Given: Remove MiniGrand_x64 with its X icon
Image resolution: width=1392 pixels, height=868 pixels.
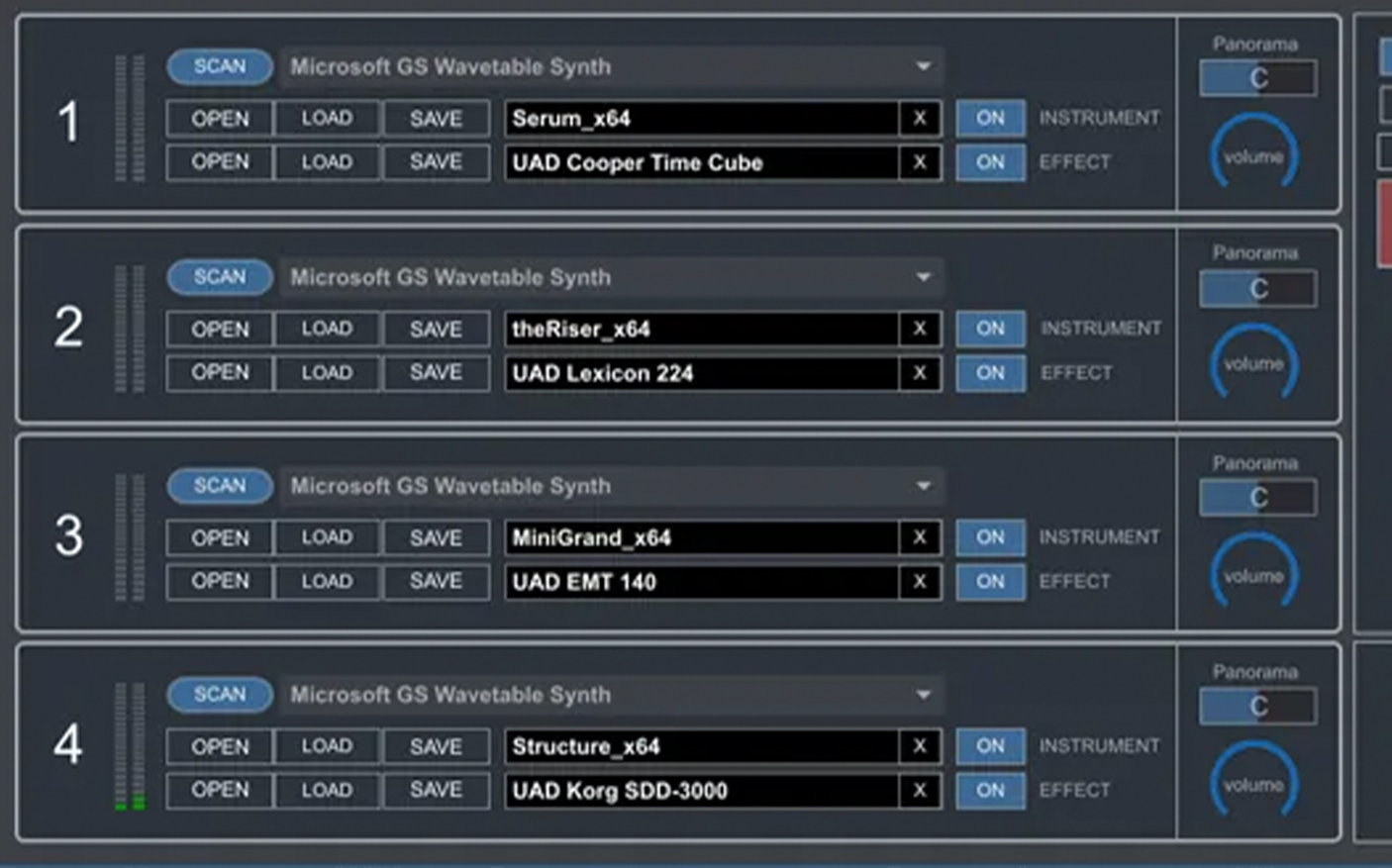Looking at the screenshot, I should coord(920,537).
